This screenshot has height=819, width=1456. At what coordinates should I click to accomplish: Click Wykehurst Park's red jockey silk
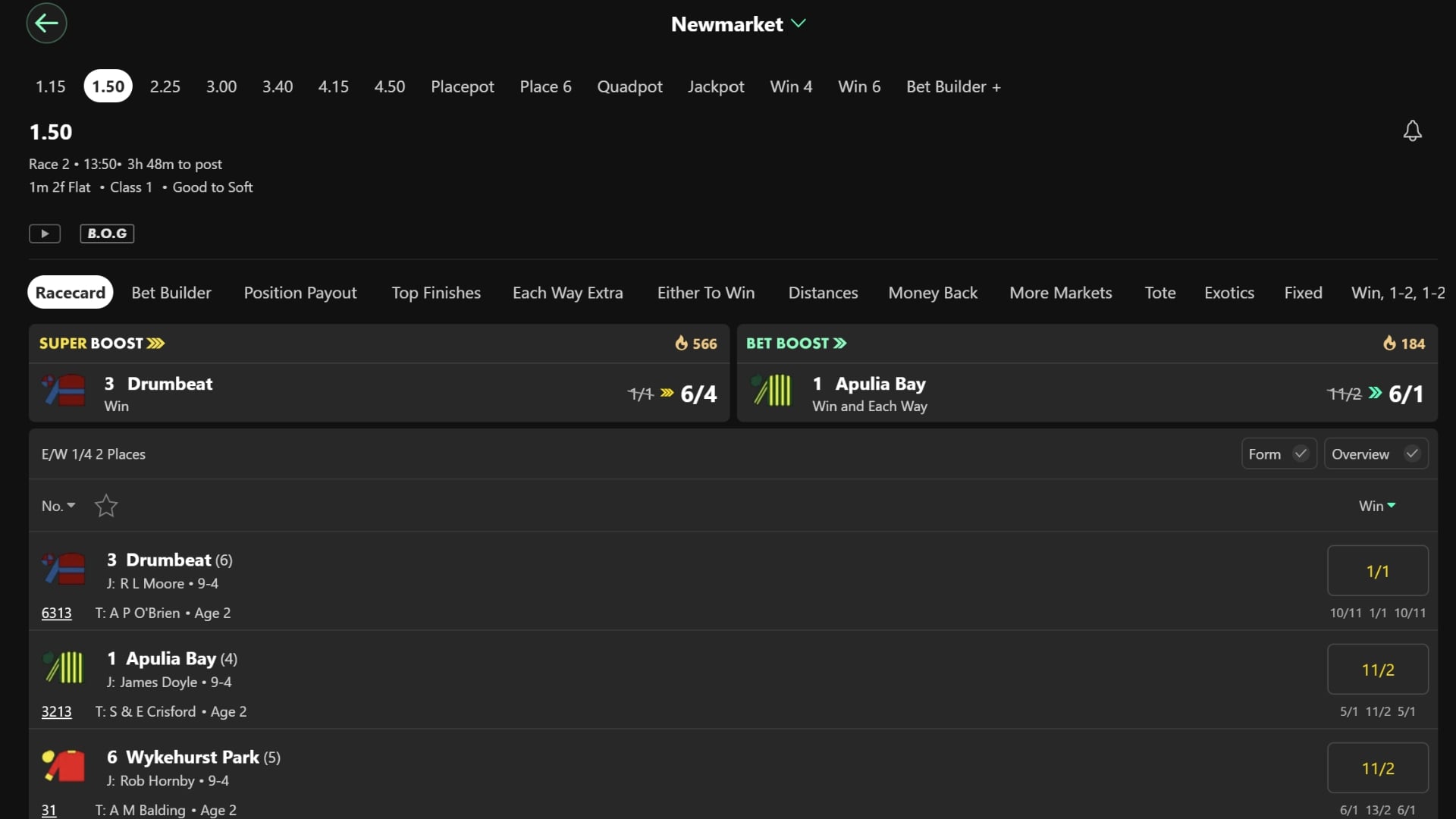(x=64, y=766)
